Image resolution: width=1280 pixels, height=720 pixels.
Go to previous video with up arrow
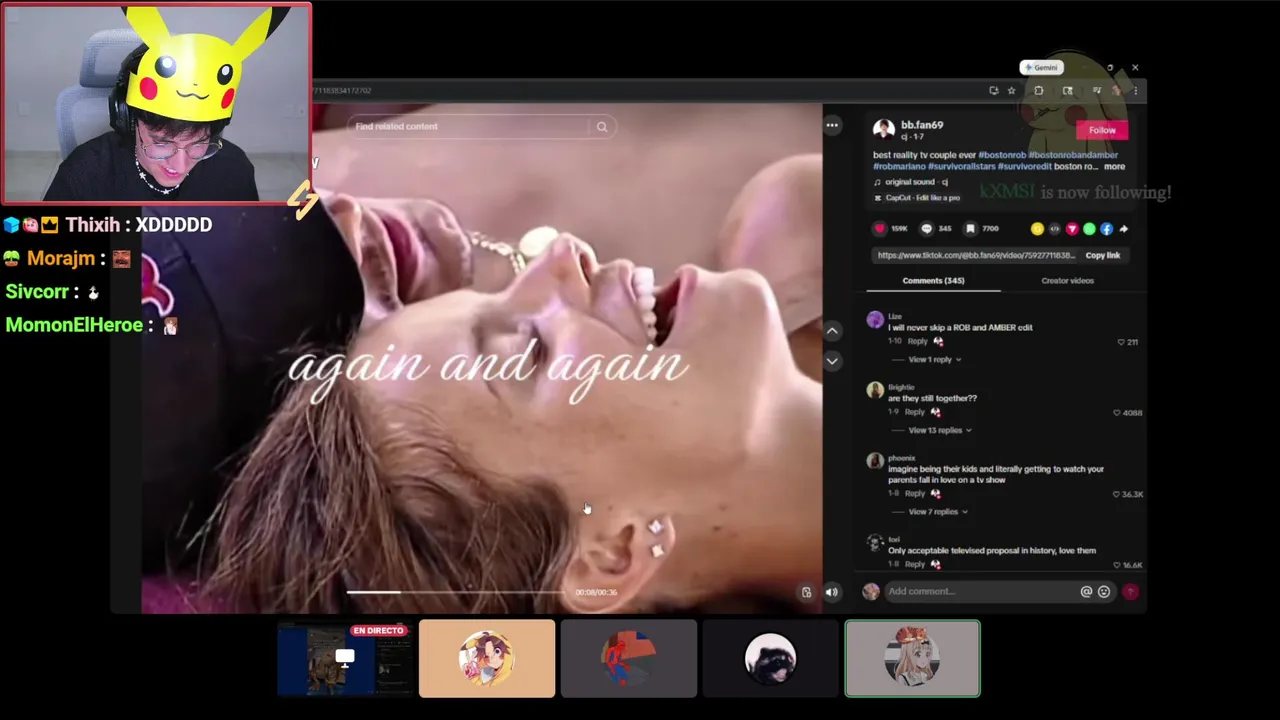point(832,330)
